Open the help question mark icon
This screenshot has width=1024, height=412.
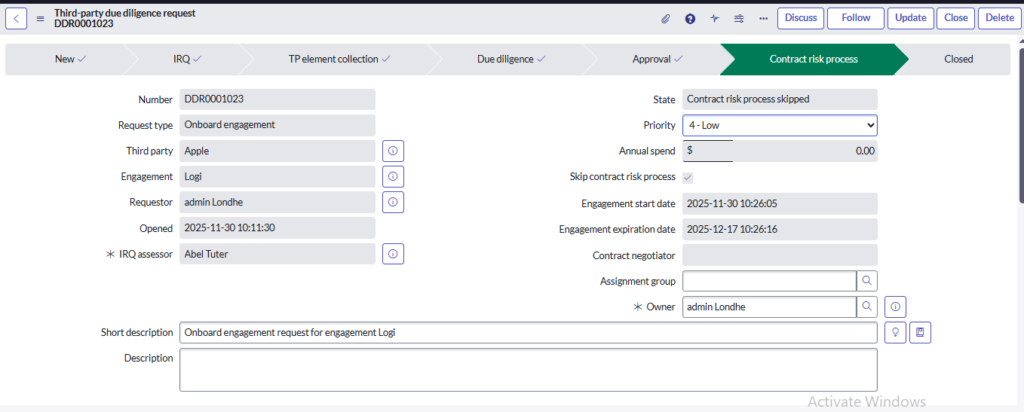click(690, 18)
